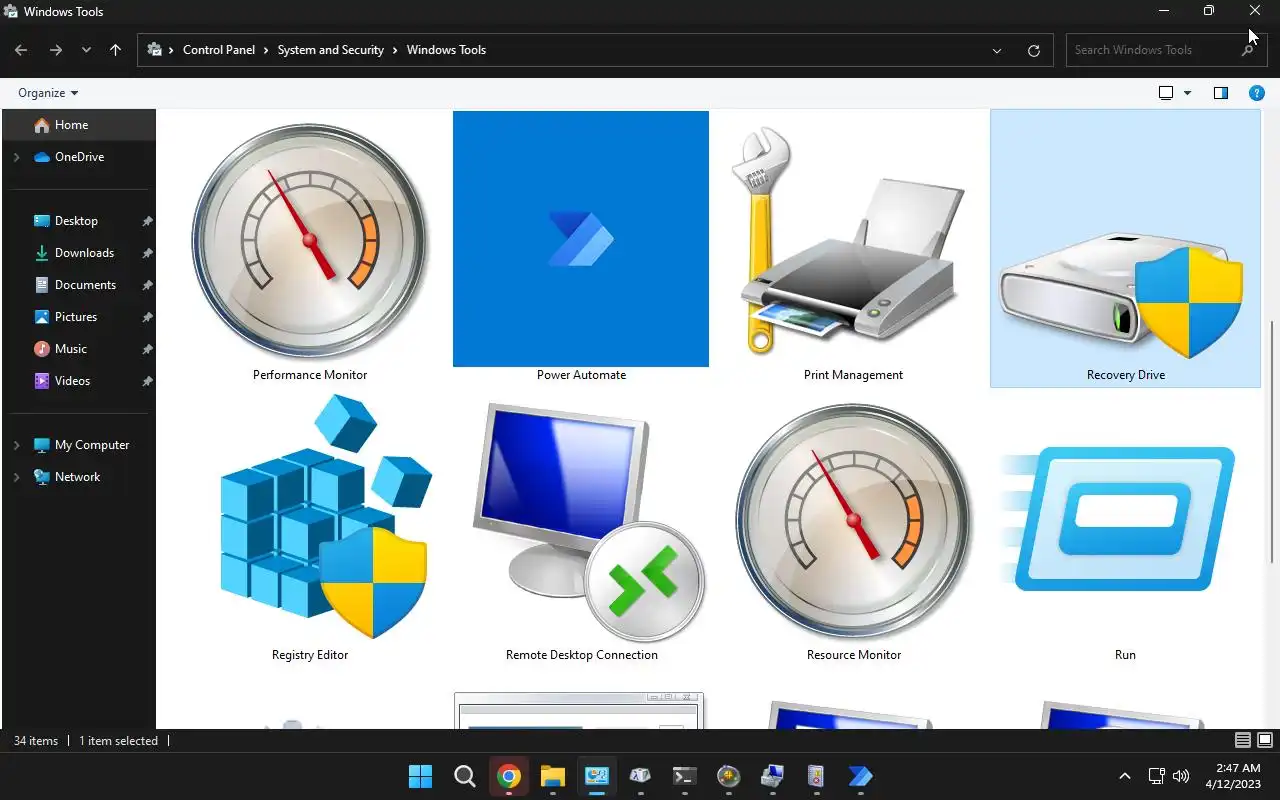Navigate to System and Security breadcrumb
The height and width of the screenshot is (800, 1280).
point(331,50)
